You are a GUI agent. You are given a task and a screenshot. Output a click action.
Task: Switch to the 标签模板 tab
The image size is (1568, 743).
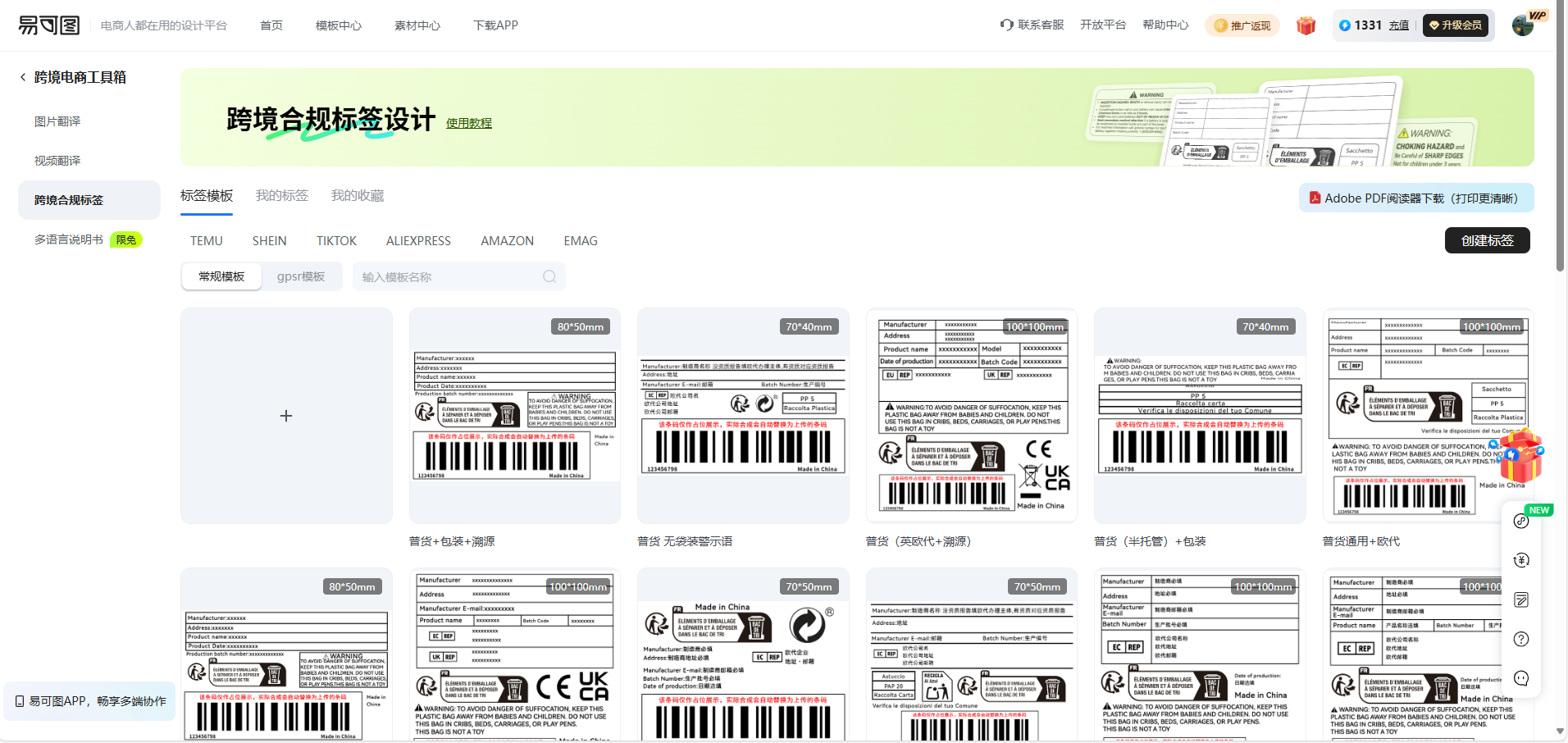(207, 195)
